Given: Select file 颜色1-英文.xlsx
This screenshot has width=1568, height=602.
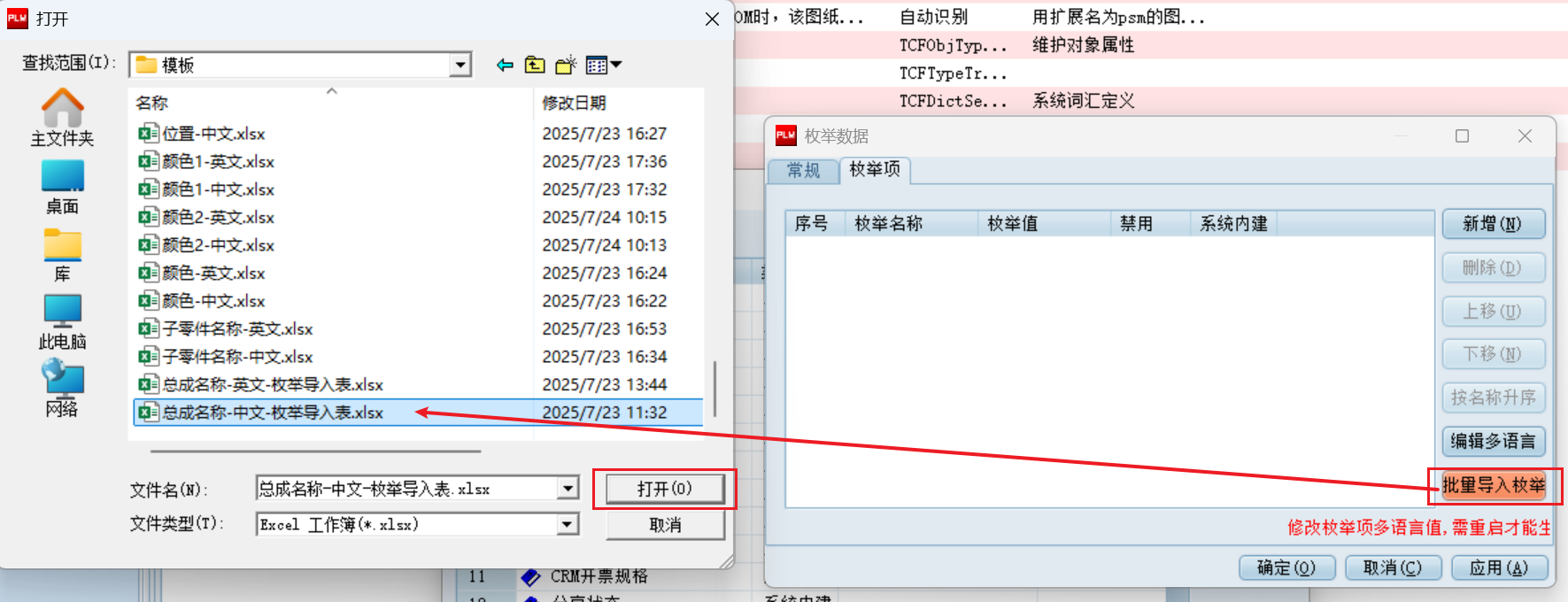Looking at the screenshot, I should click(218, 161).
